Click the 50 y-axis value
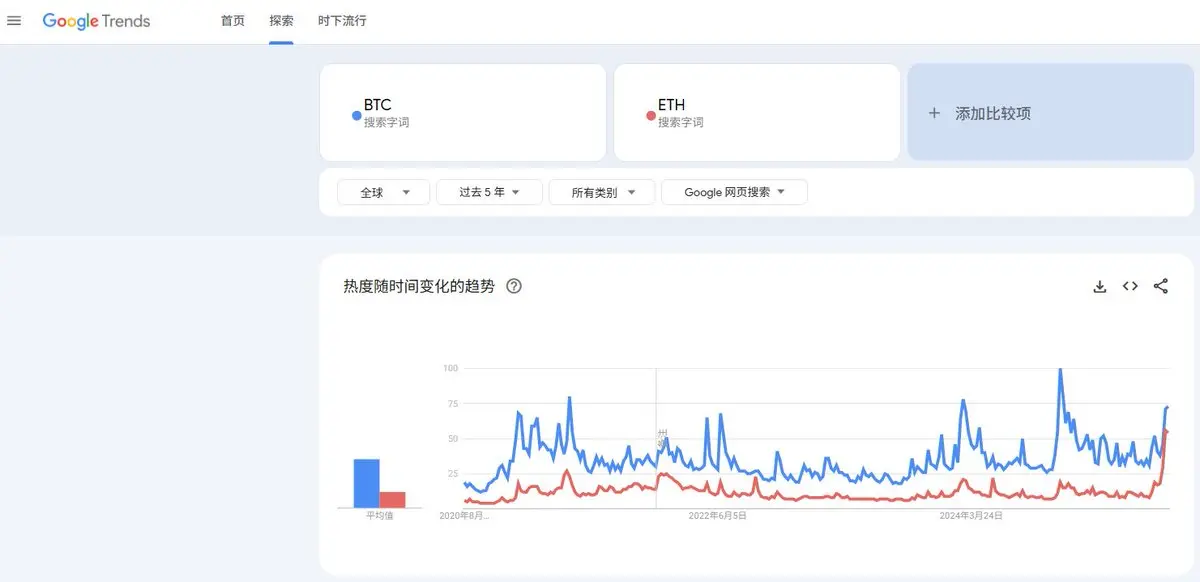Viewport: 1200px width, 582px height. pos(452,438)
